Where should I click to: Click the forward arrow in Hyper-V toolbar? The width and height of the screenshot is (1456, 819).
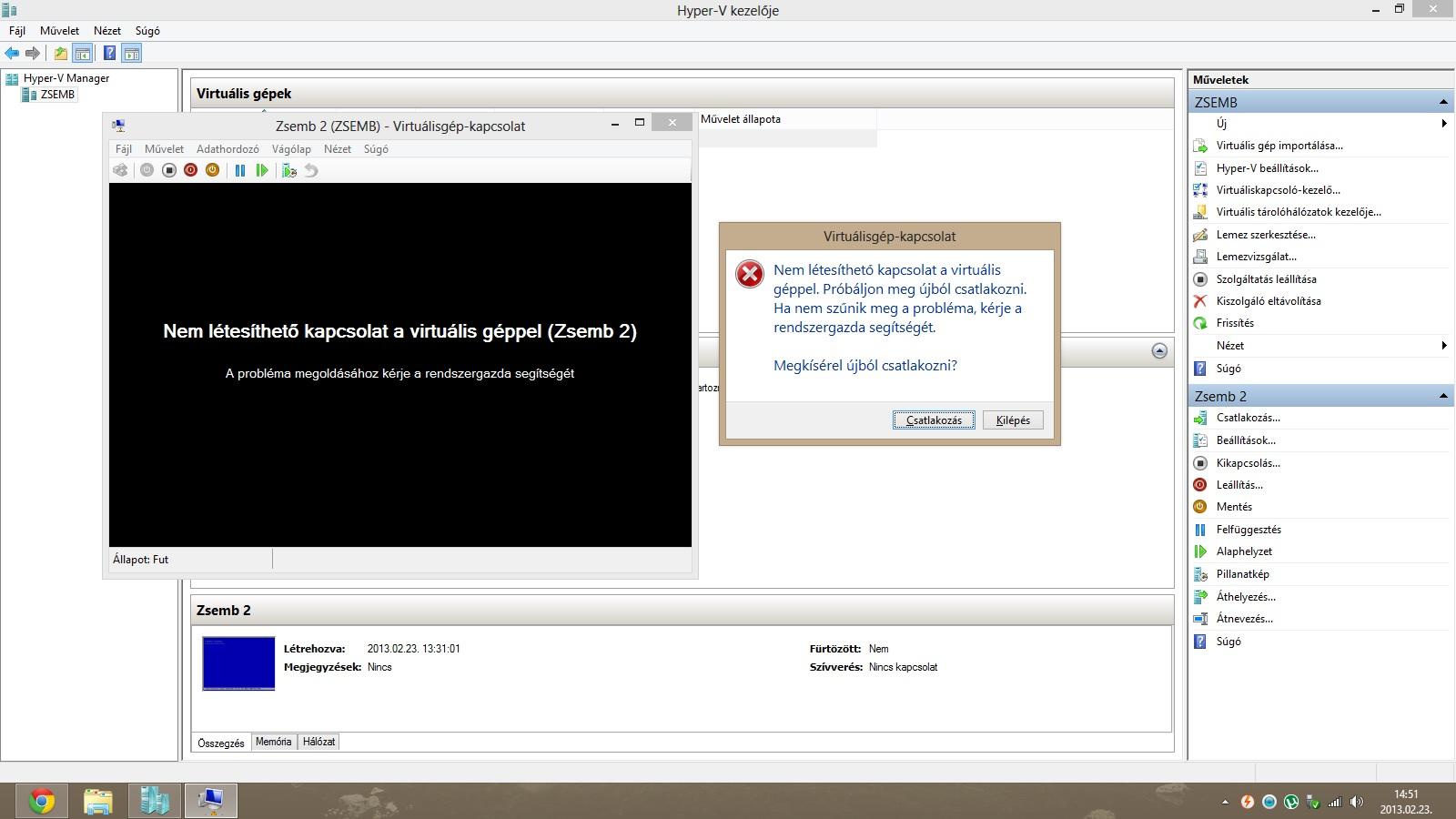pyautogui.click(x=33, y=53)
